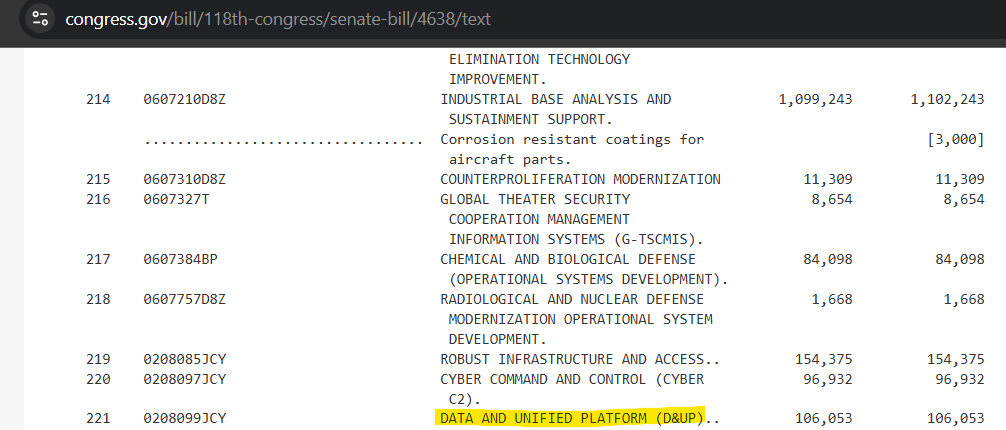The width and height of the screenshot is (1006, 430).
Task: Select "SUSTAINMENT SUPPORT." text
Action: coord(531,119)
